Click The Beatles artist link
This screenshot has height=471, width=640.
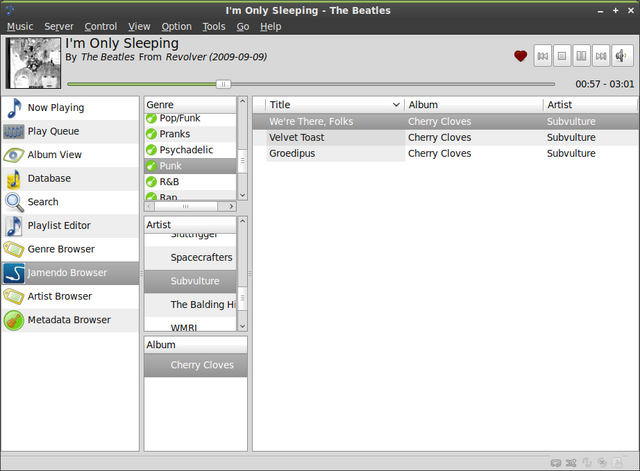[108, 57]
